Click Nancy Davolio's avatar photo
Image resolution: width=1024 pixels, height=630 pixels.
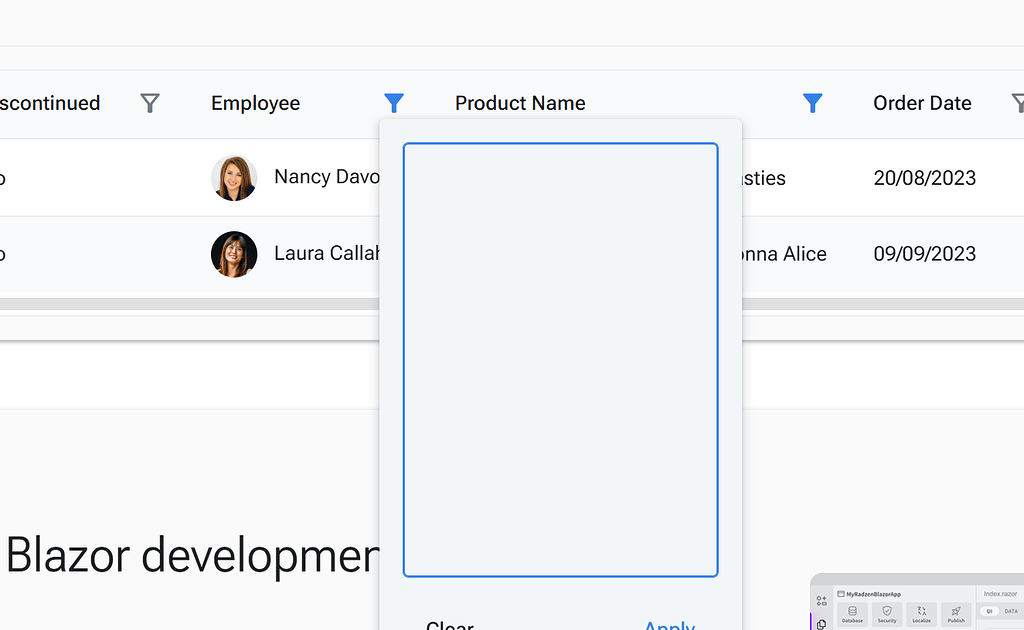(234, 177)
